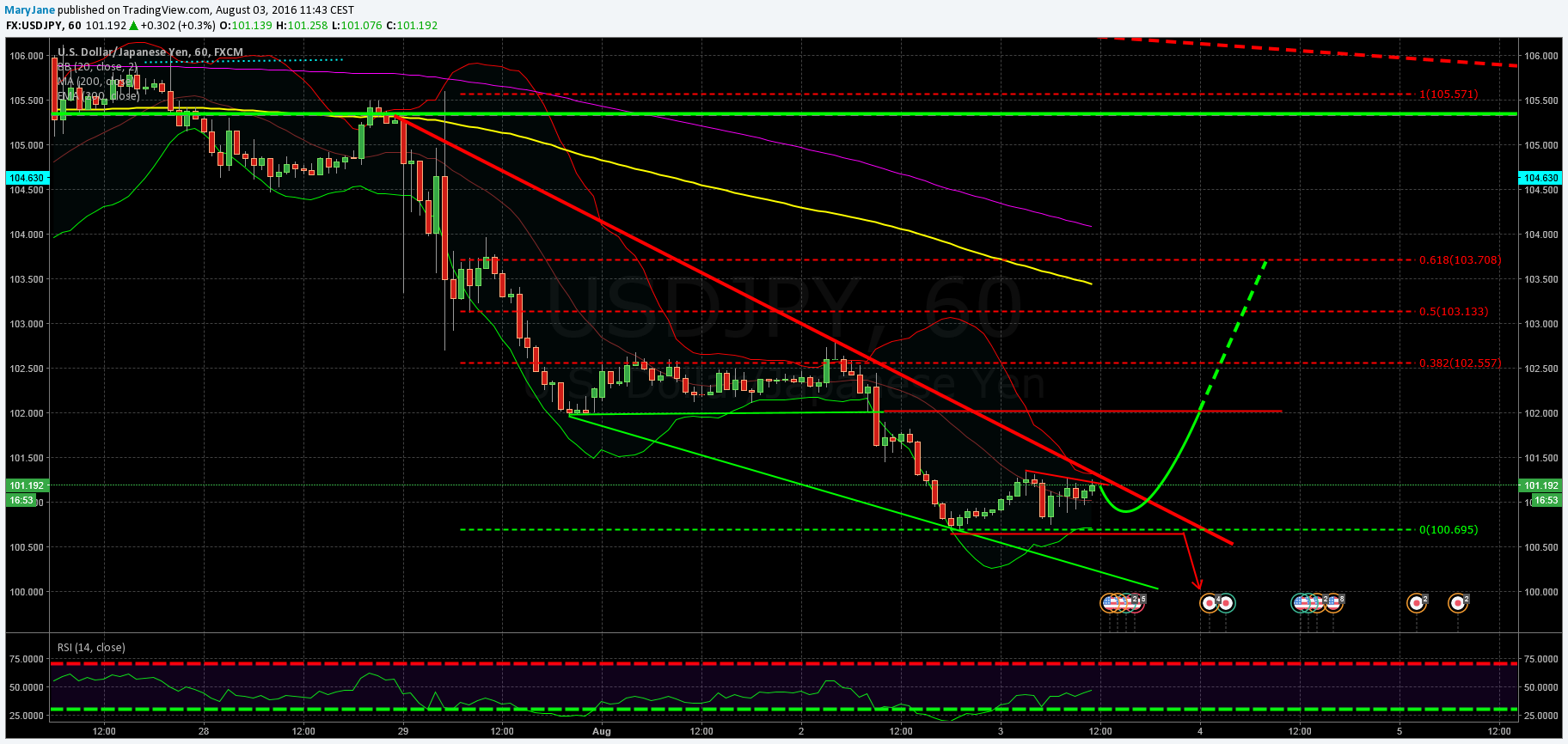The height and width of the screenshot is (744, 1568).
Task: Click the 16:53 countdown tag on right scale
Action: pos(1546,500)
